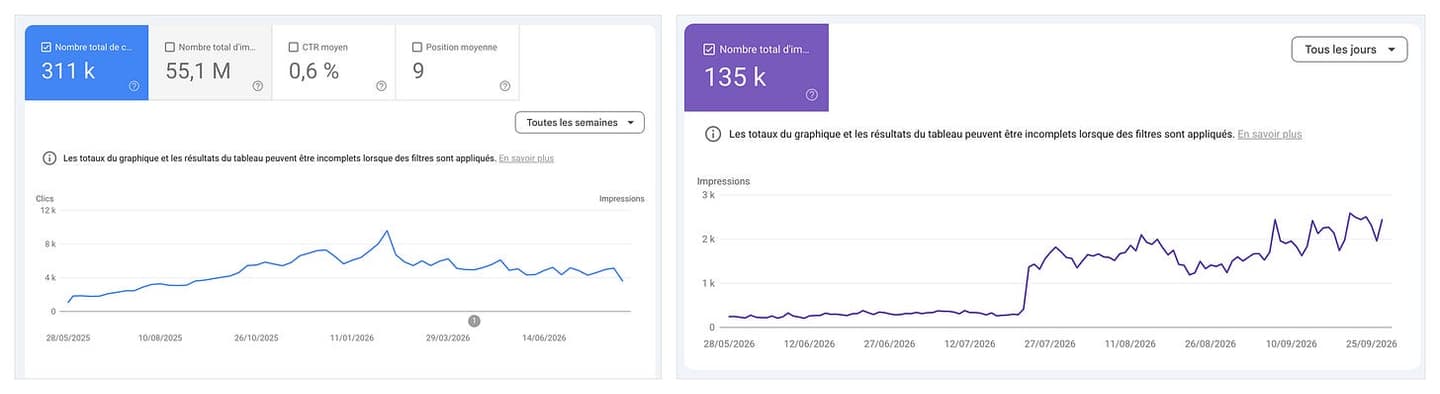Screen dimensions: 1440x394
Task: Click the 55,1 M value
Action: click(x=198, y=71)
